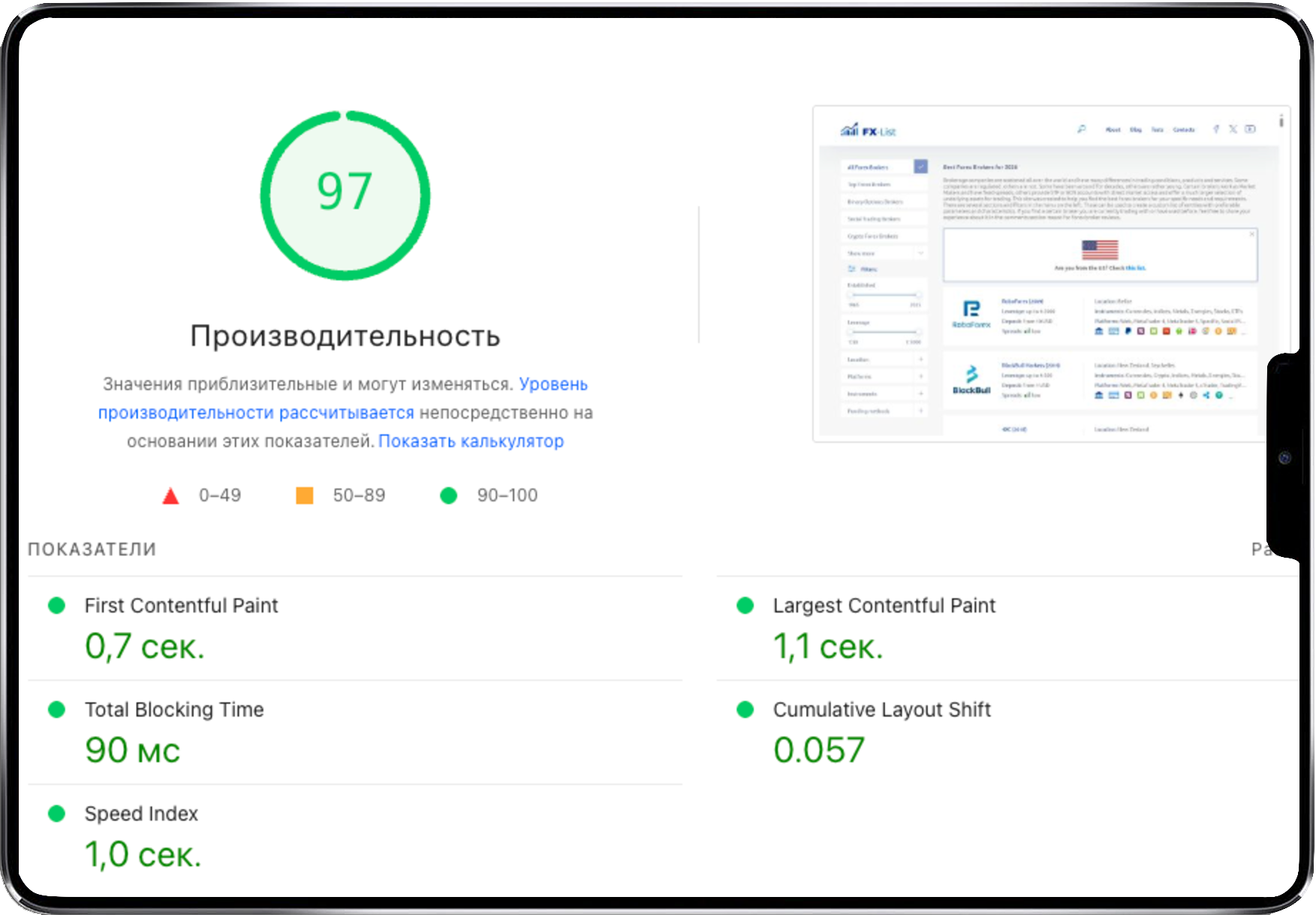Expand the Platforms filter section

[884, 376]
